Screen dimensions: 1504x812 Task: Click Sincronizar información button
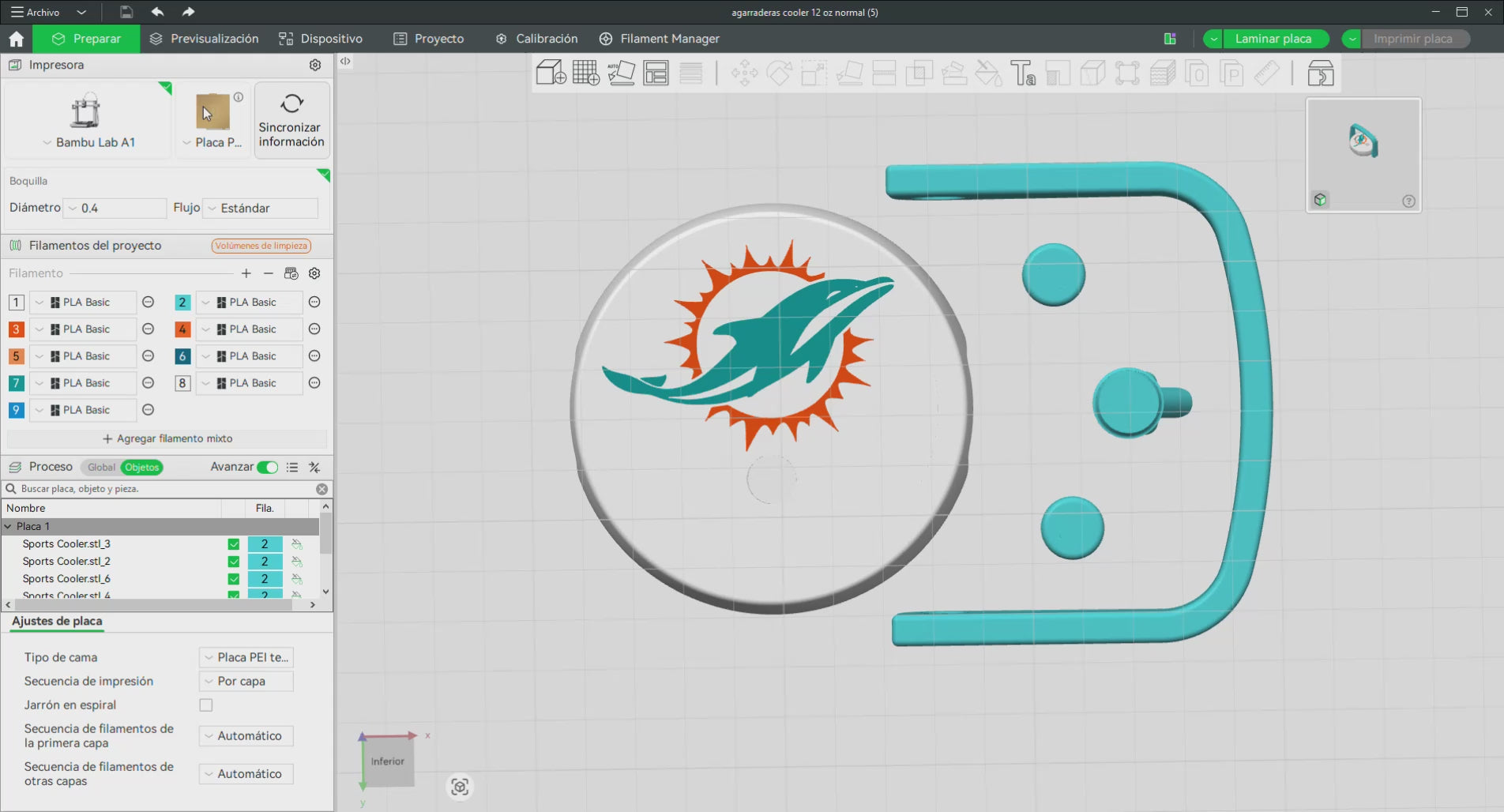(291, 120)
